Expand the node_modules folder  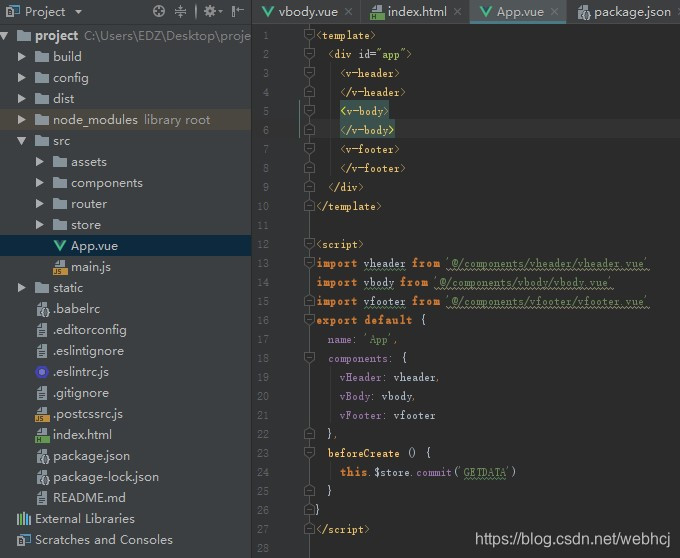coord(21,119)
